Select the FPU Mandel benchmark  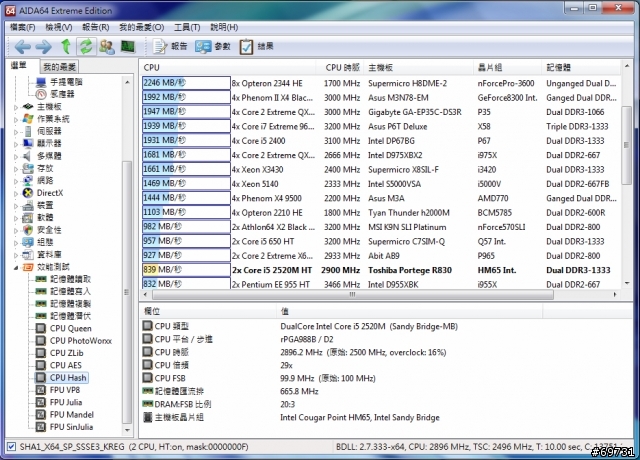(71, 415)
